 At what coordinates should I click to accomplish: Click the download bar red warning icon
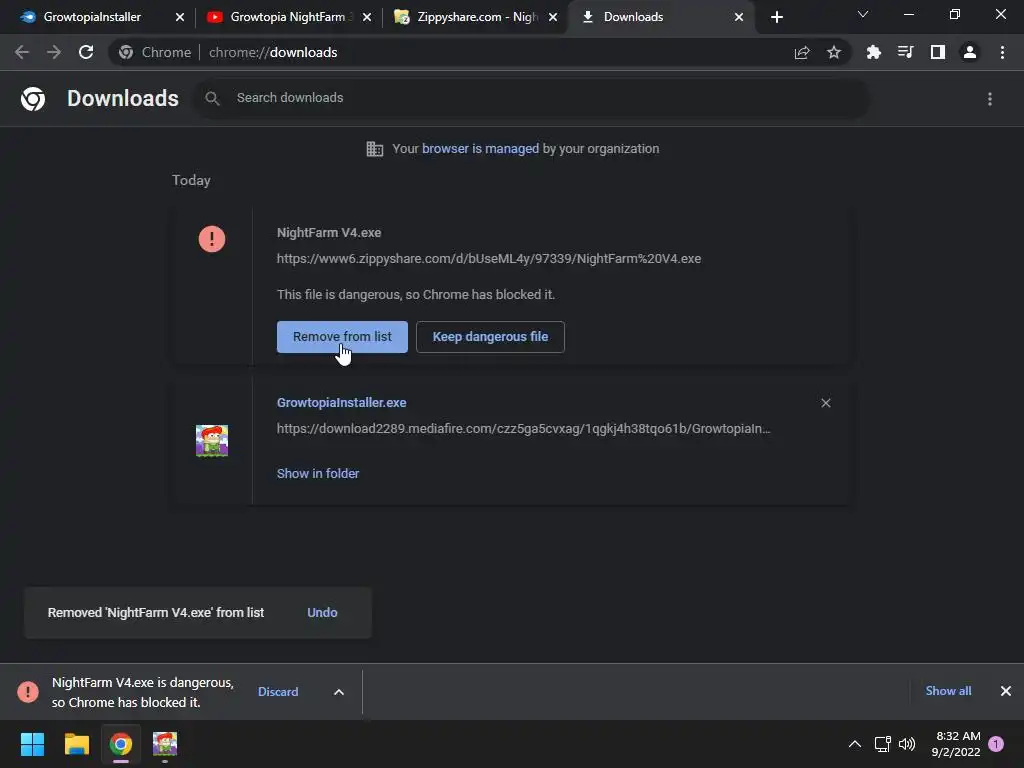(x=28, y=692)
